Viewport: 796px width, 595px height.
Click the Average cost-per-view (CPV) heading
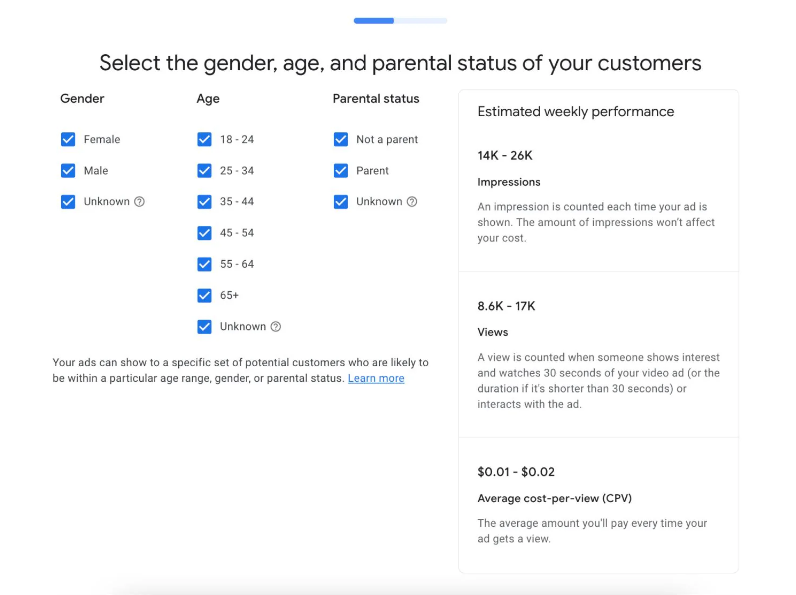point(554,498)
